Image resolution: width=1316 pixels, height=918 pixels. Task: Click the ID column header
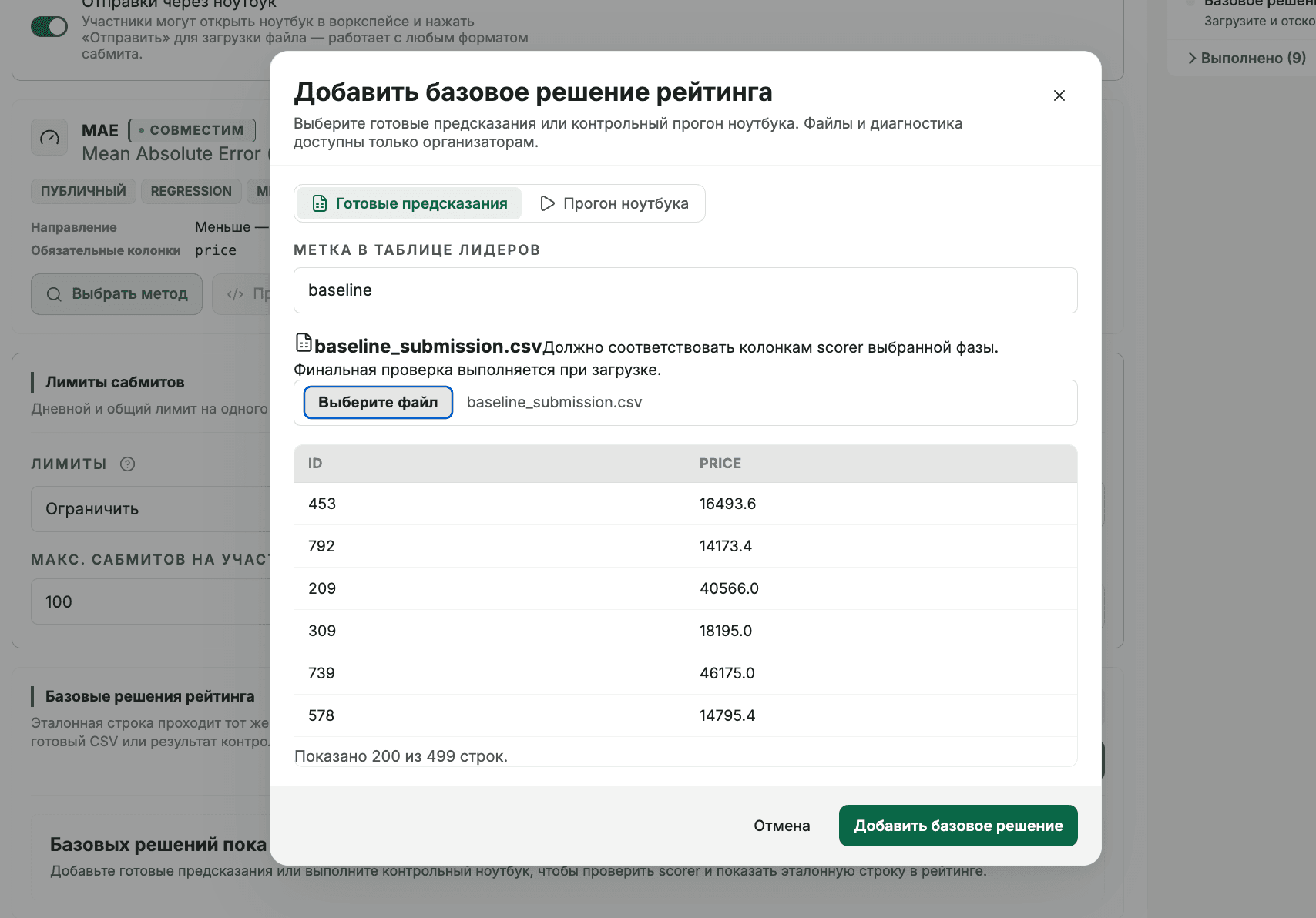coord(315,464)
